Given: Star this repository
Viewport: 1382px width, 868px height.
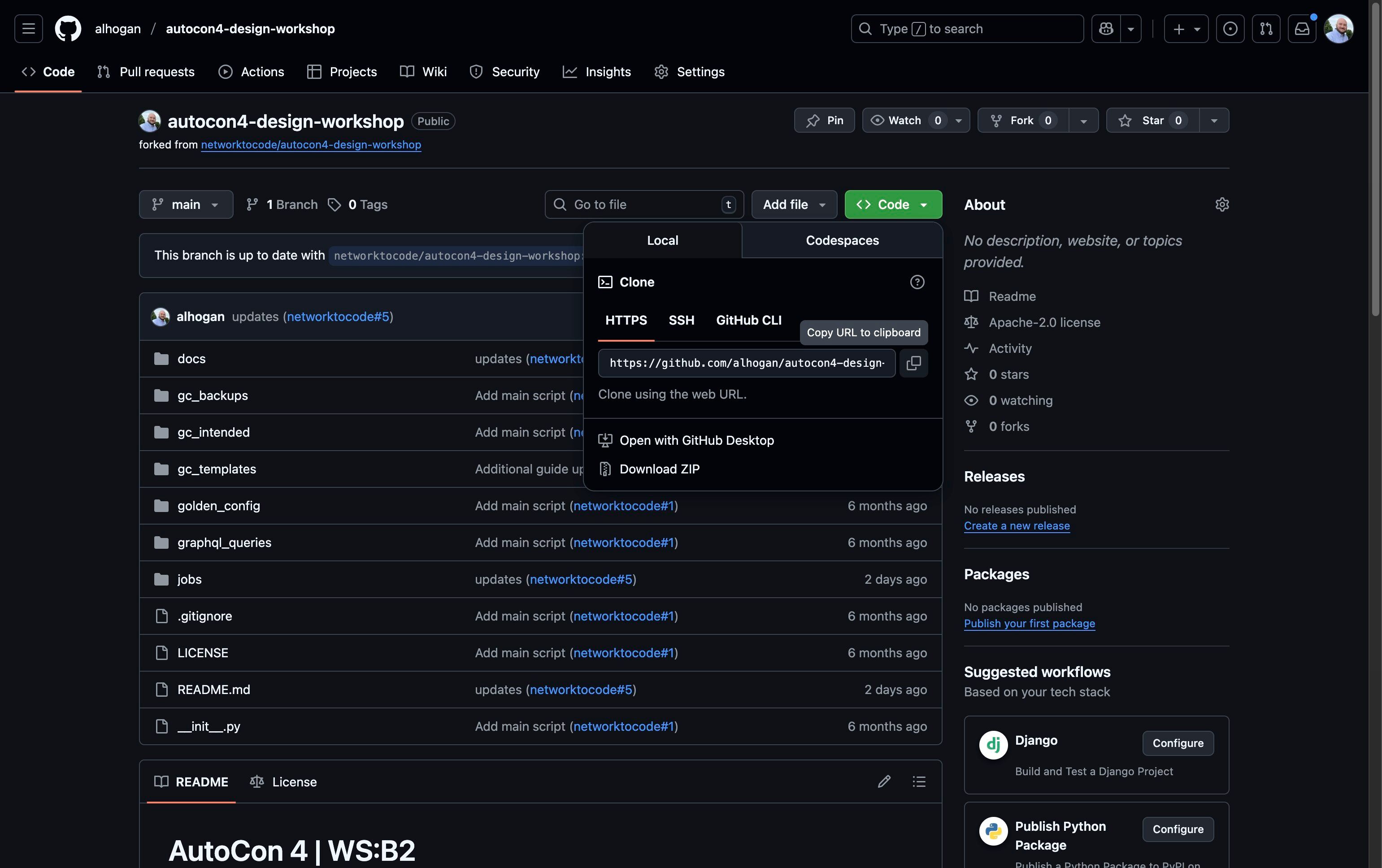Looking at the screenshot, I should (1152, 121).
